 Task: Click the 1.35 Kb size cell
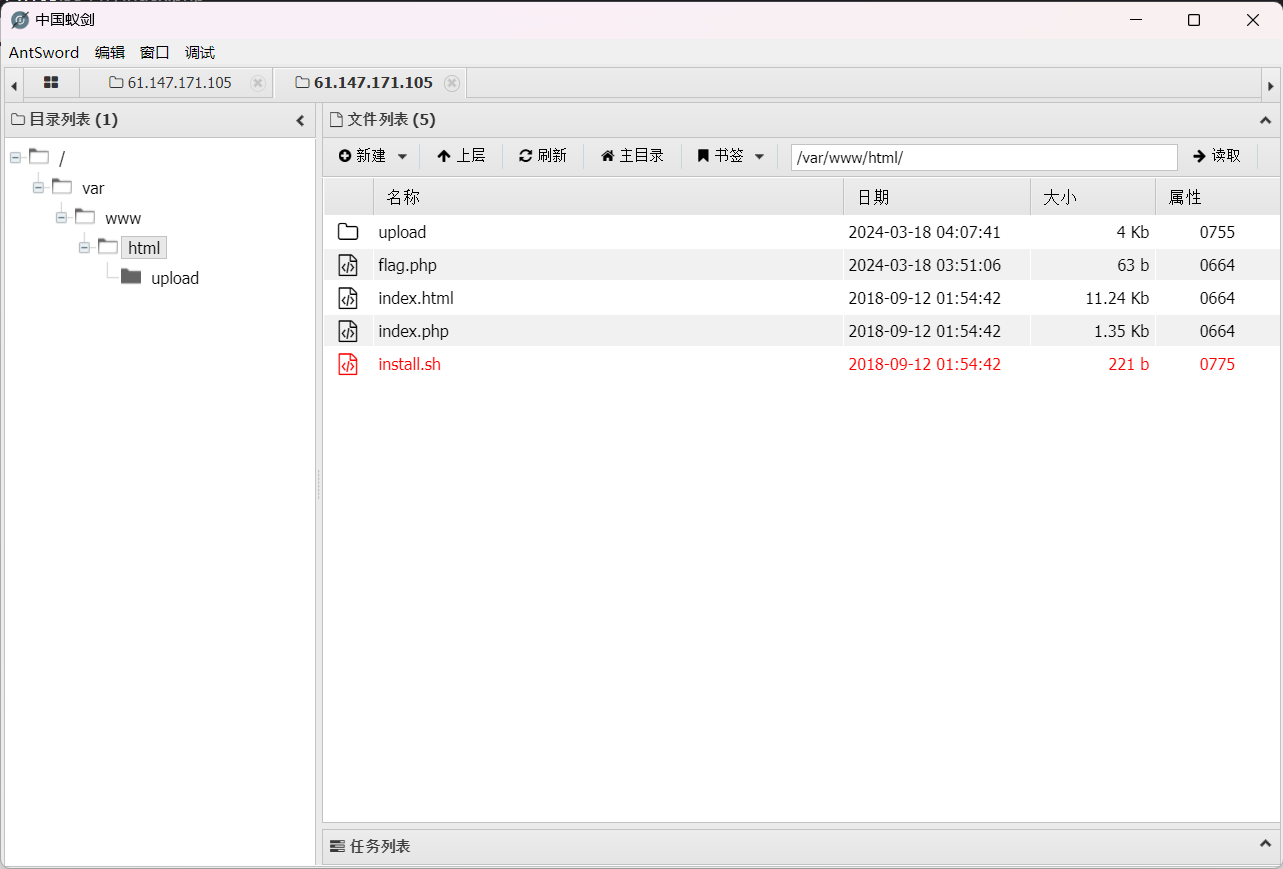[x=1122, y=331]
